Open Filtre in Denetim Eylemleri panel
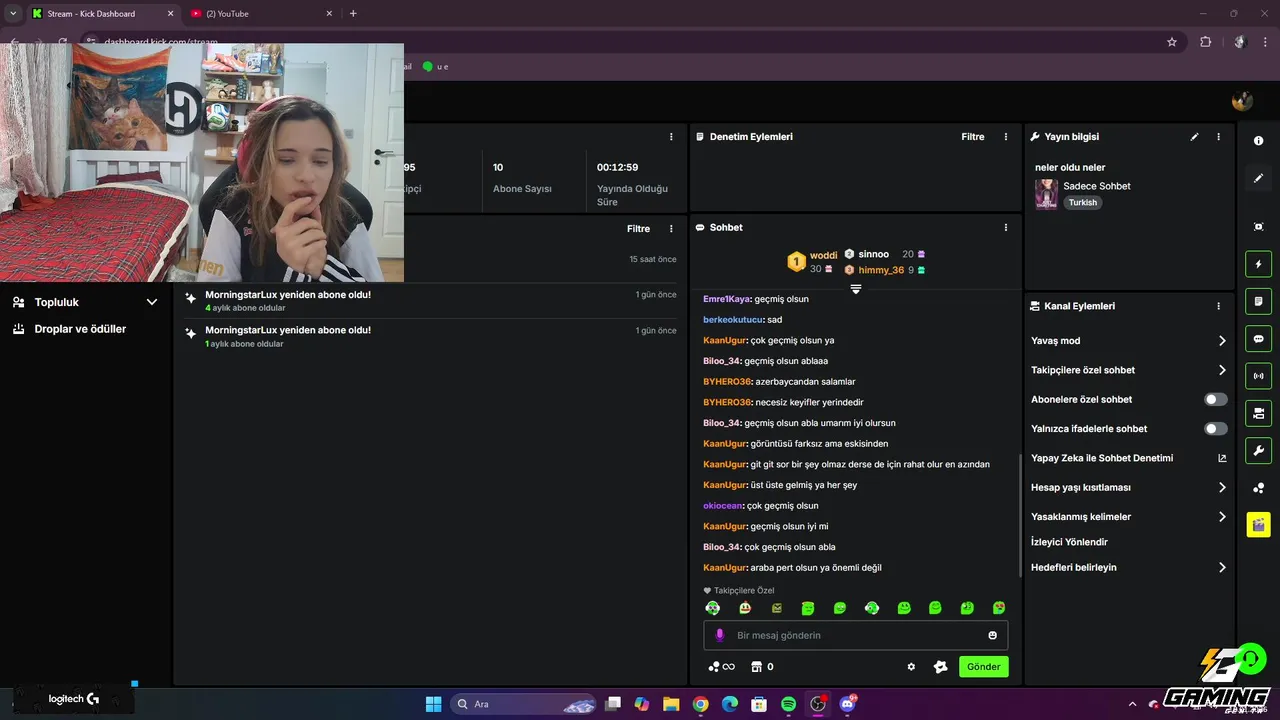This screenshot has height=720, width=1280. point(973,137)
